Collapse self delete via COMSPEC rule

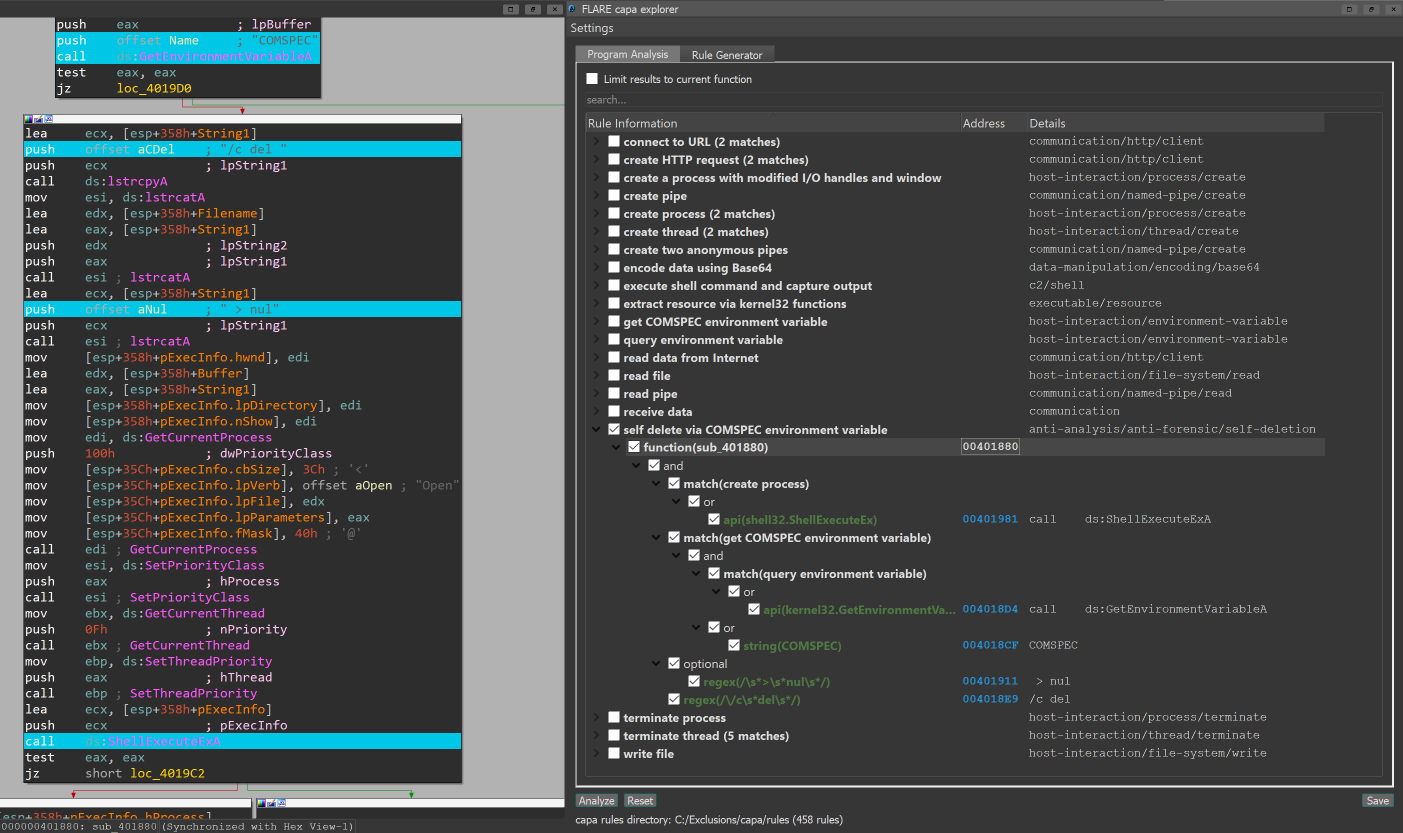coord(597,430)
